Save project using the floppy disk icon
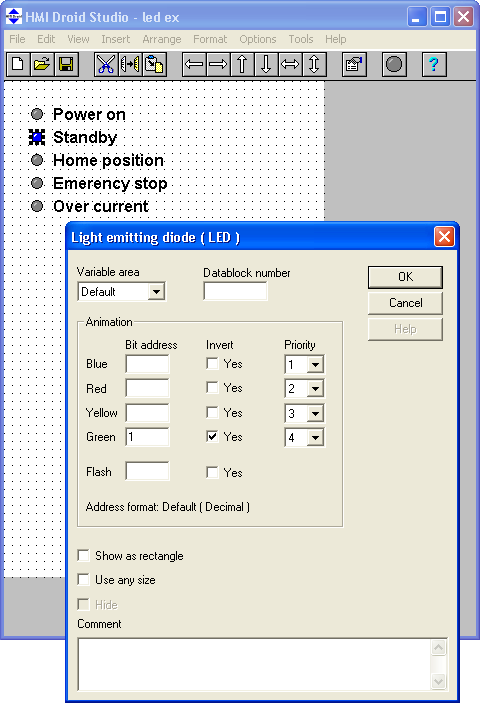Viewport: 480px width, 704px height. (x=66, y=64)
